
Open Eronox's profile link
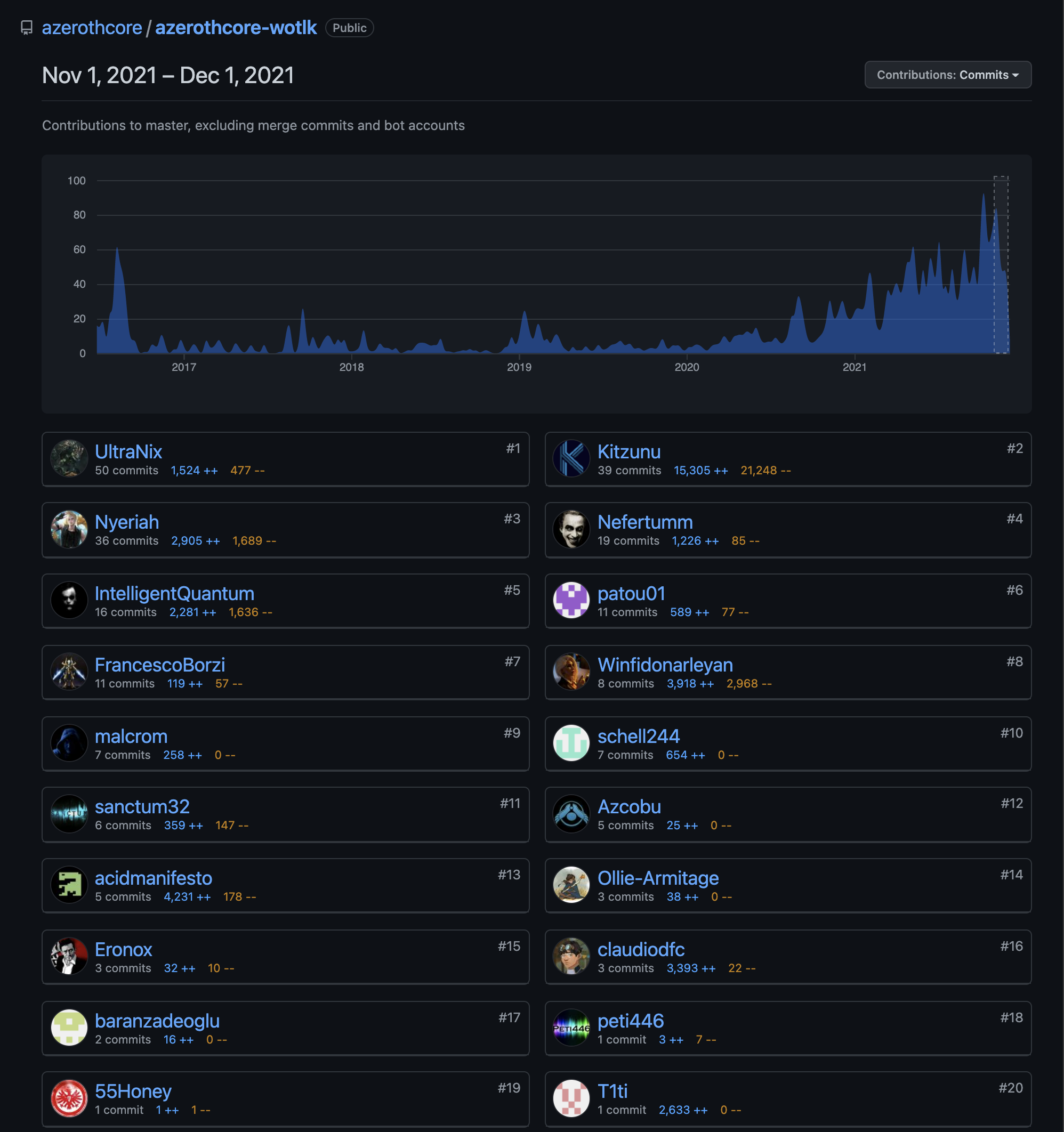[123, 949]
